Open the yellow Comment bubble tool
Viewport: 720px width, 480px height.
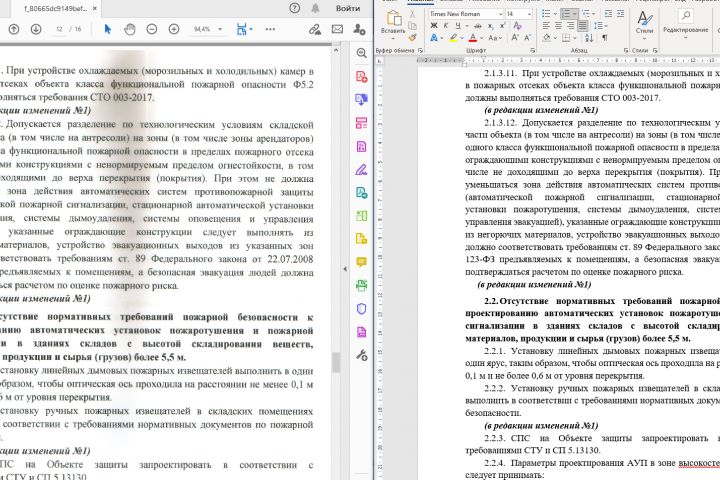pyautogui.click(x=361, y=262)
